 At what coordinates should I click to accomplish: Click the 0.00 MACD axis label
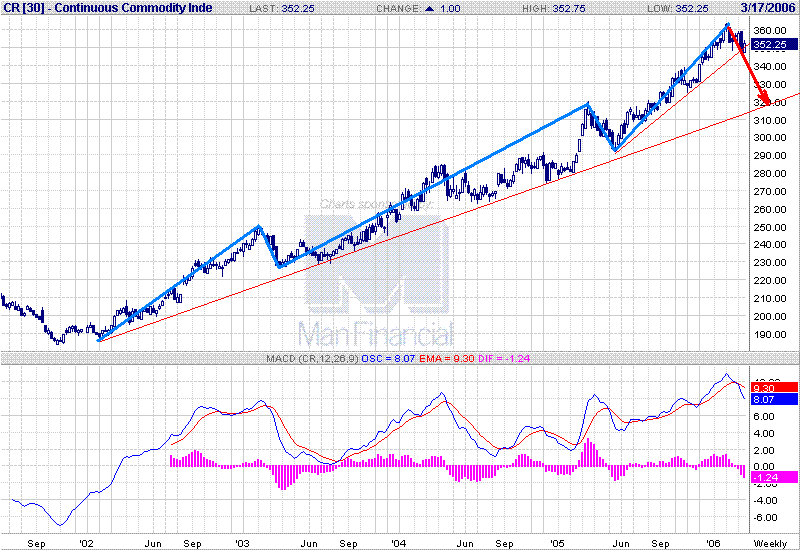tap(764, 466)
